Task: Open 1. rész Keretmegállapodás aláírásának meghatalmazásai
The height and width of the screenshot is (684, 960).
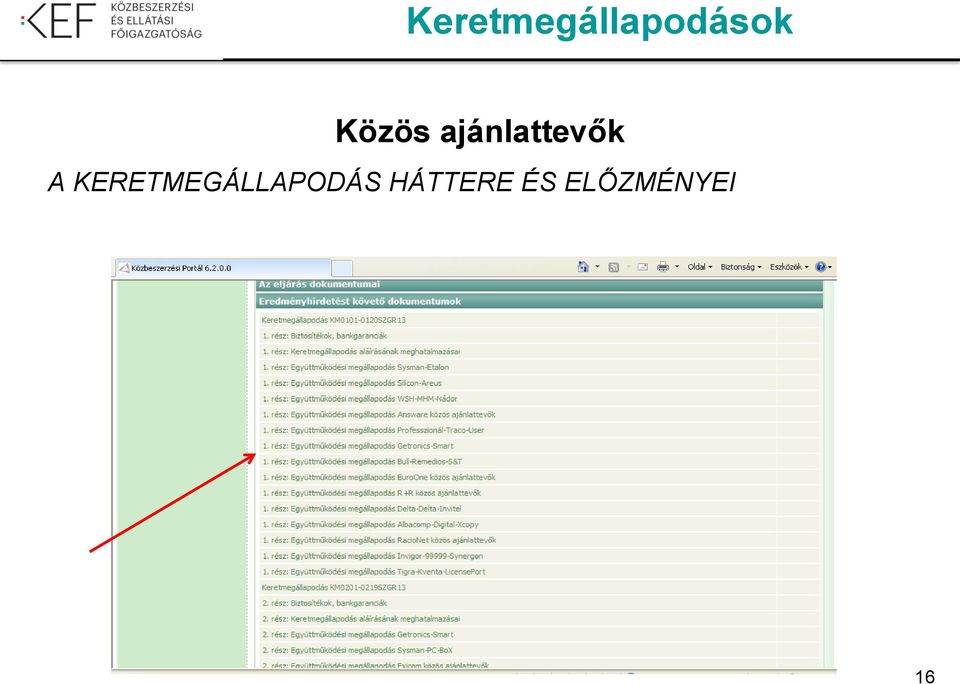Action: coord(361,351)
